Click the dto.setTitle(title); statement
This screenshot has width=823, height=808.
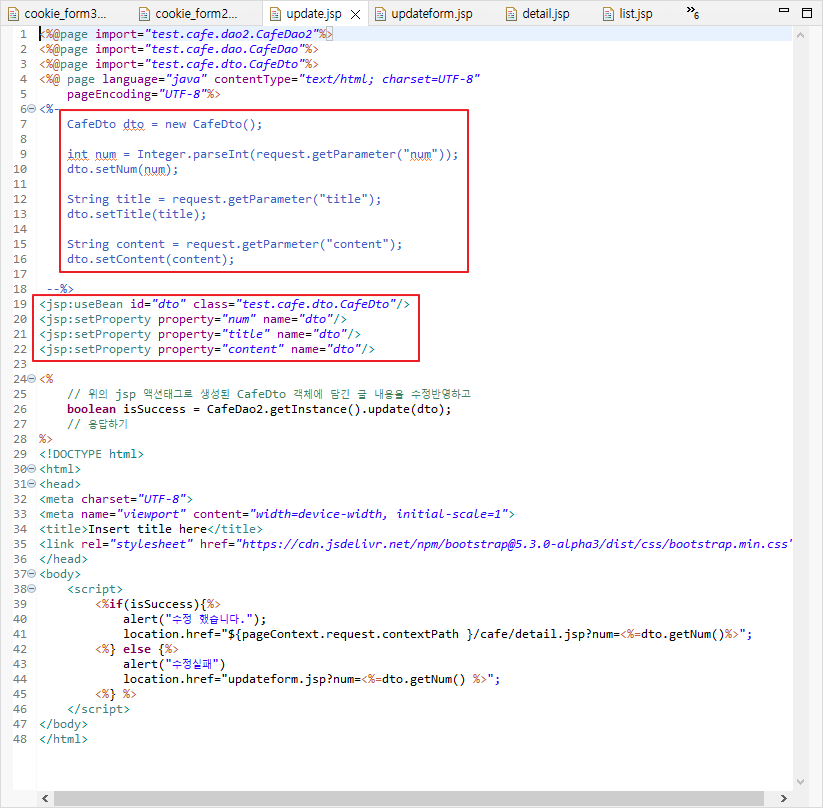coord(136,214)
